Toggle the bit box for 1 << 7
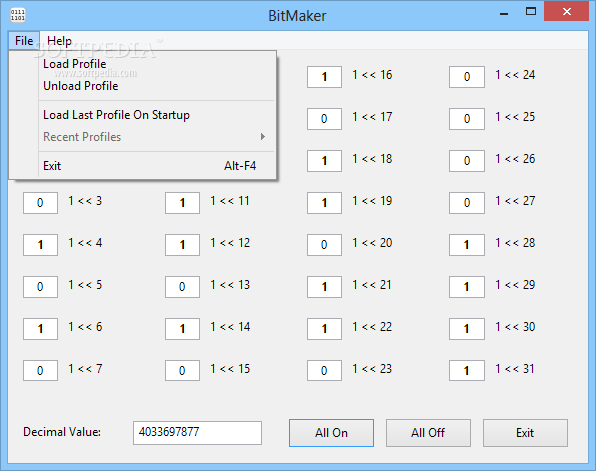The height and width of the screenshot is (471, 596). pos(40,371)
